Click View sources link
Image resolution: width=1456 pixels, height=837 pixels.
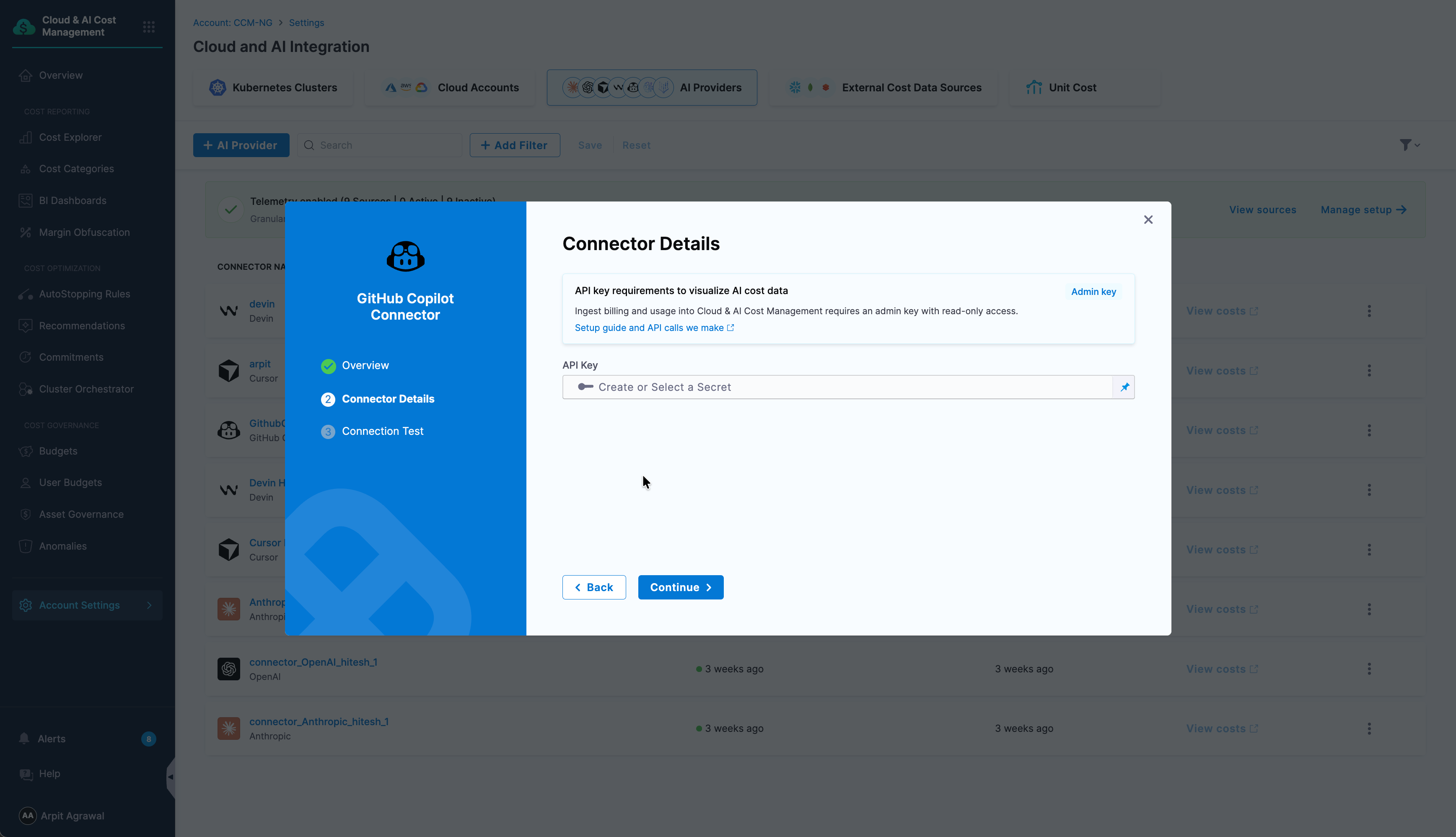coord(1262,210)
